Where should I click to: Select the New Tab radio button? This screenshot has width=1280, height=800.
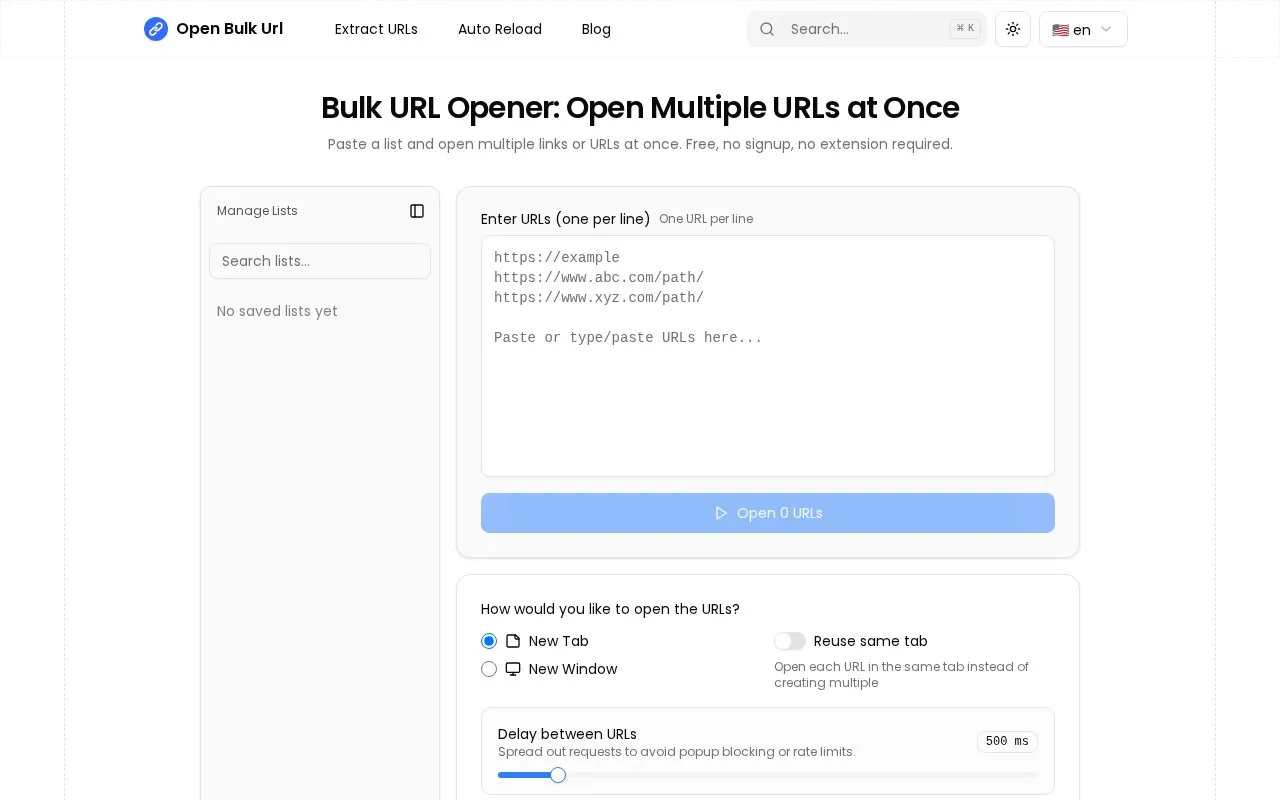click(x=489, y=641)
